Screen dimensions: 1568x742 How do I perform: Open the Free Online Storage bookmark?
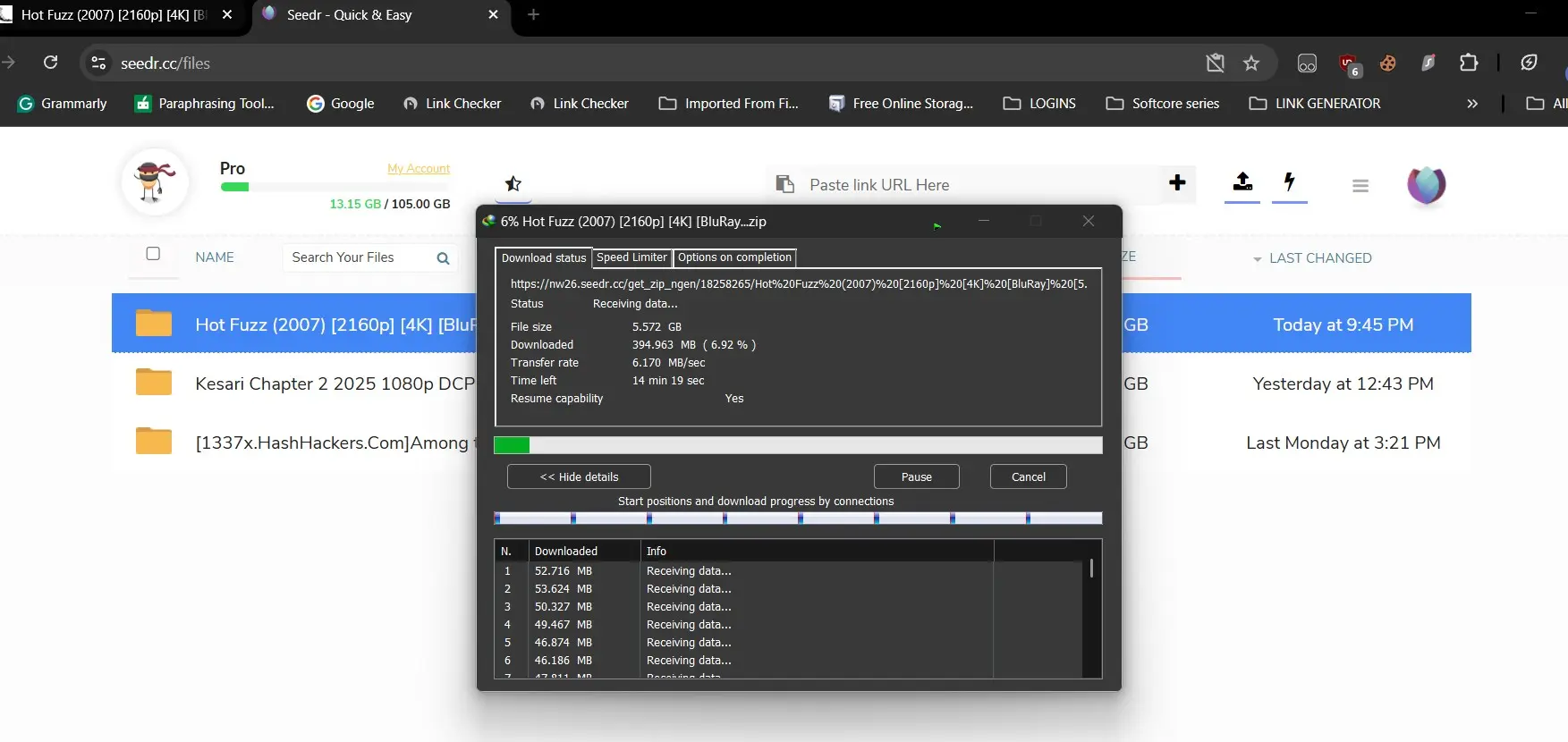(x=901, y=104)
